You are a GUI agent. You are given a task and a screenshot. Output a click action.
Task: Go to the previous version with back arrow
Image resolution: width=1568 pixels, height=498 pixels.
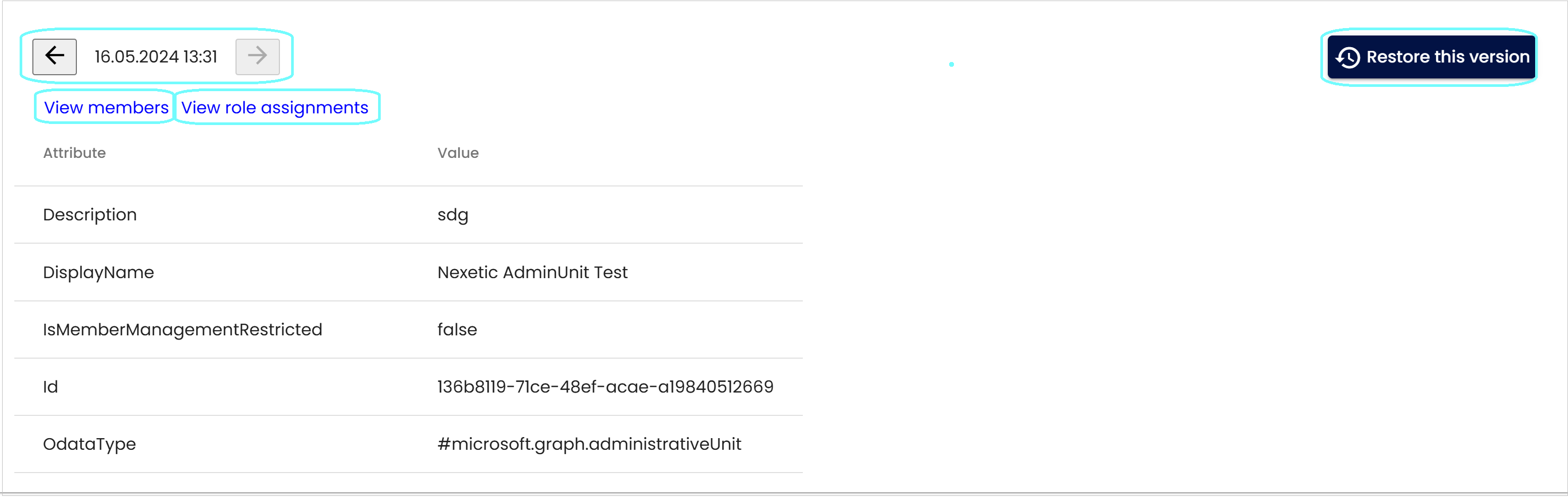point(54,57)
